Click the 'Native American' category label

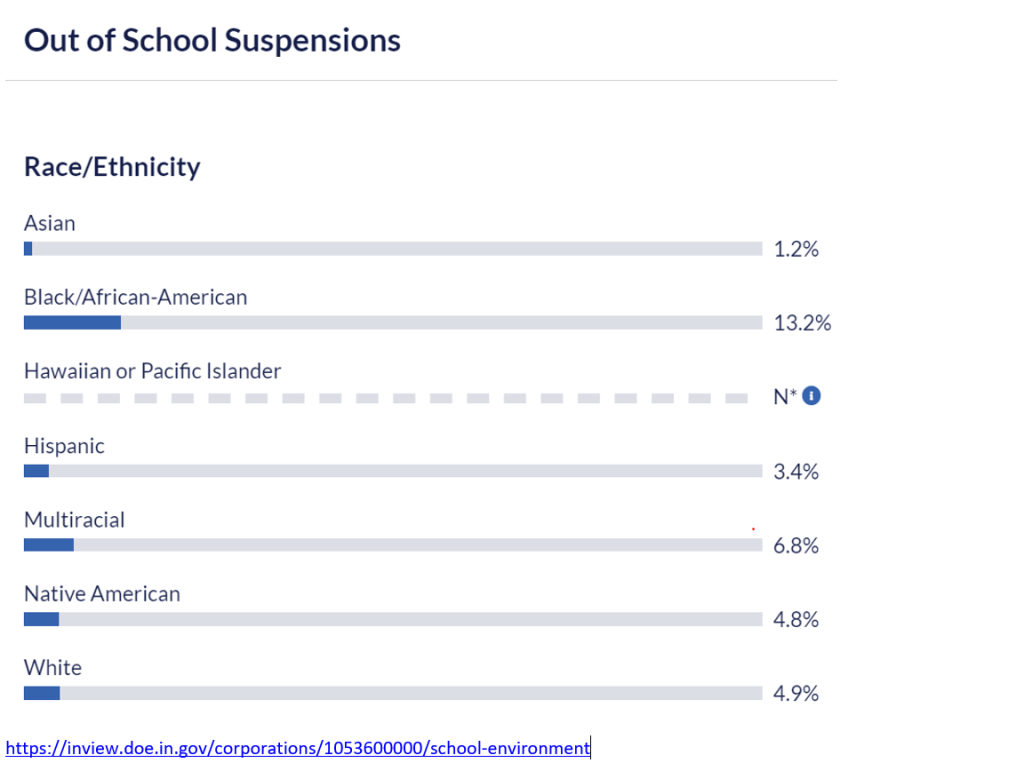tap(102, 593)
